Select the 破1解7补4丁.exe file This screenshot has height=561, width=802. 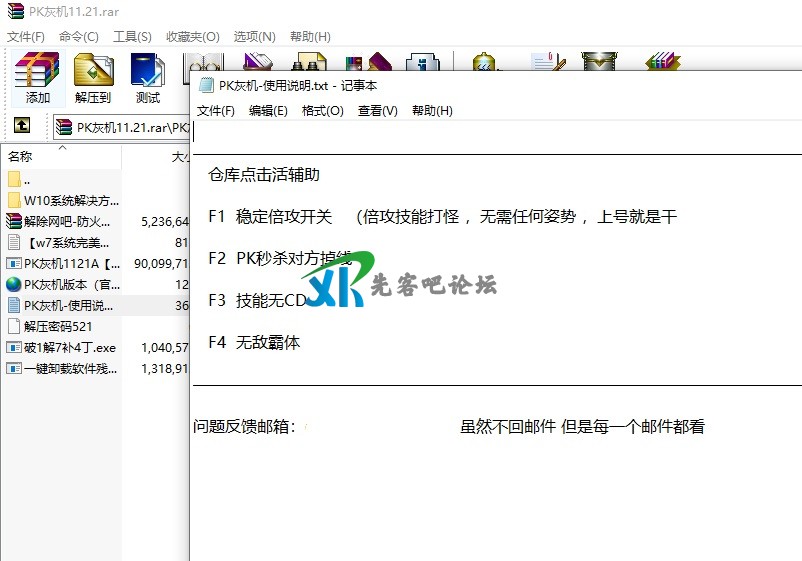pos(69,347)
